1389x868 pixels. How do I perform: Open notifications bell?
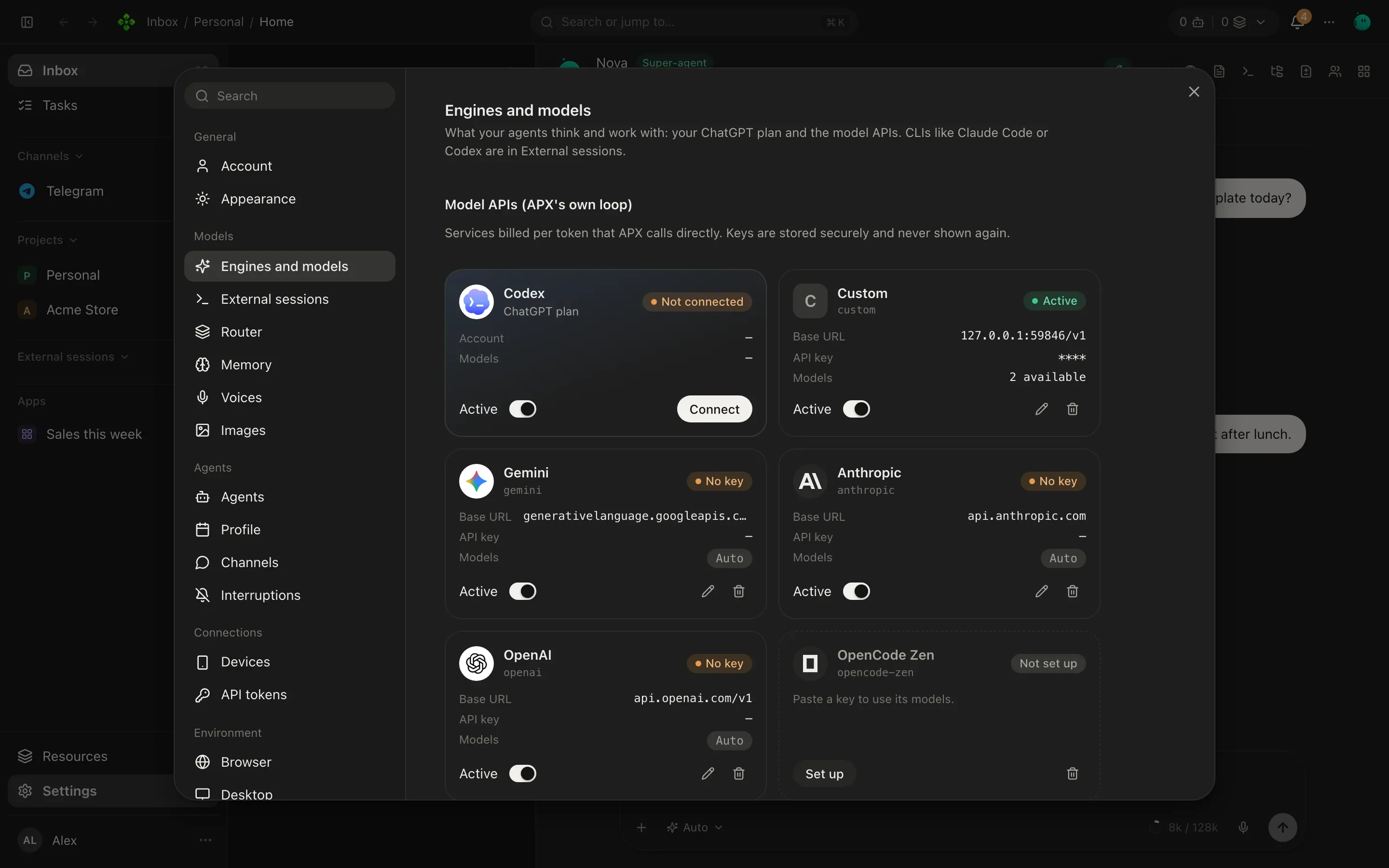(x=1296, y=22)
